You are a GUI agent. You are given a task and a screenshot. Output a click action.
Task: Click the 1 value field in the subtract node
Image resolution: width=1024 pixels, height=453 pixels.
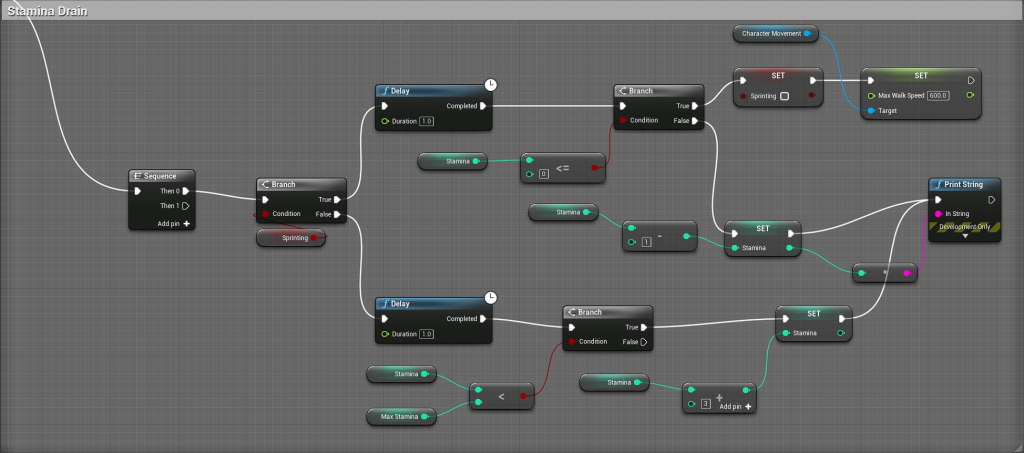click(x=647, y=243)
